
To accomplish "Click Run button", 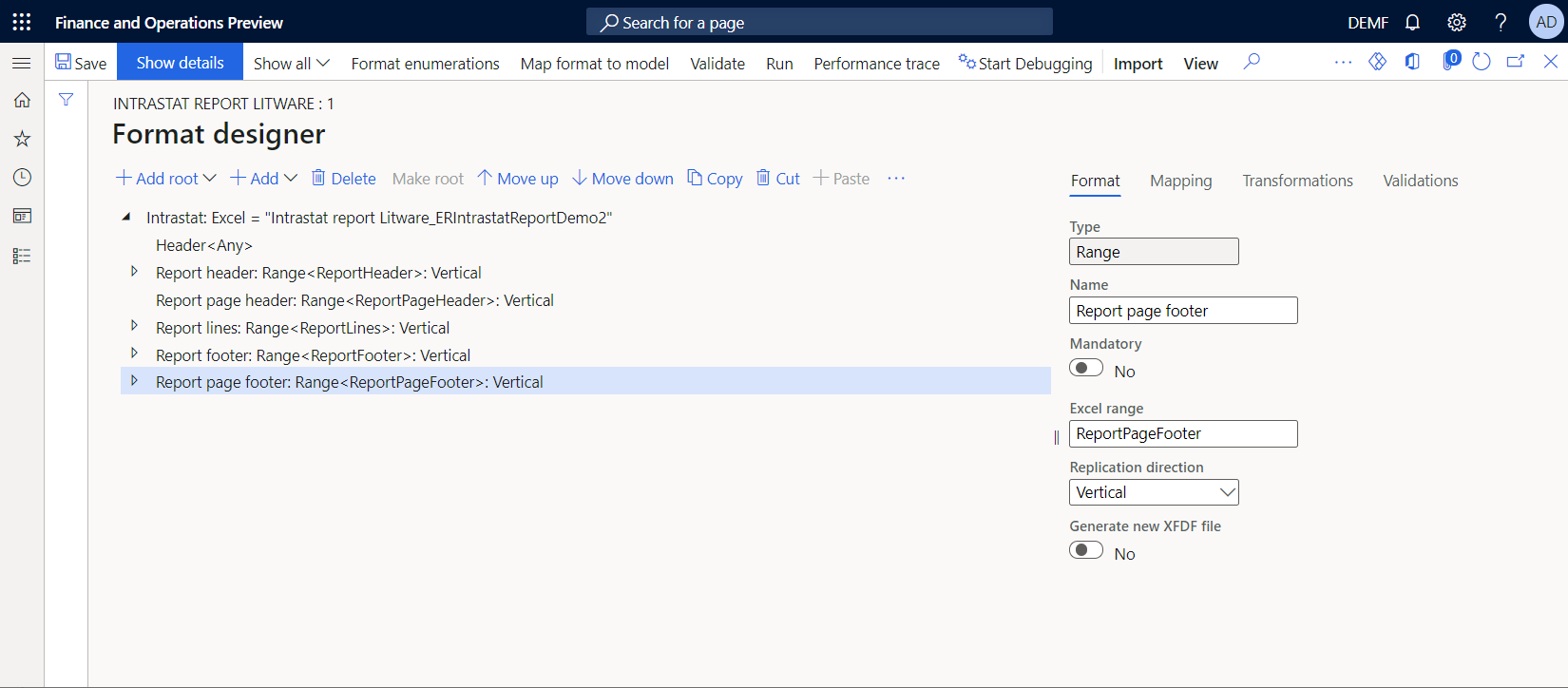I will pyautogui.click(x=779, y=63).
